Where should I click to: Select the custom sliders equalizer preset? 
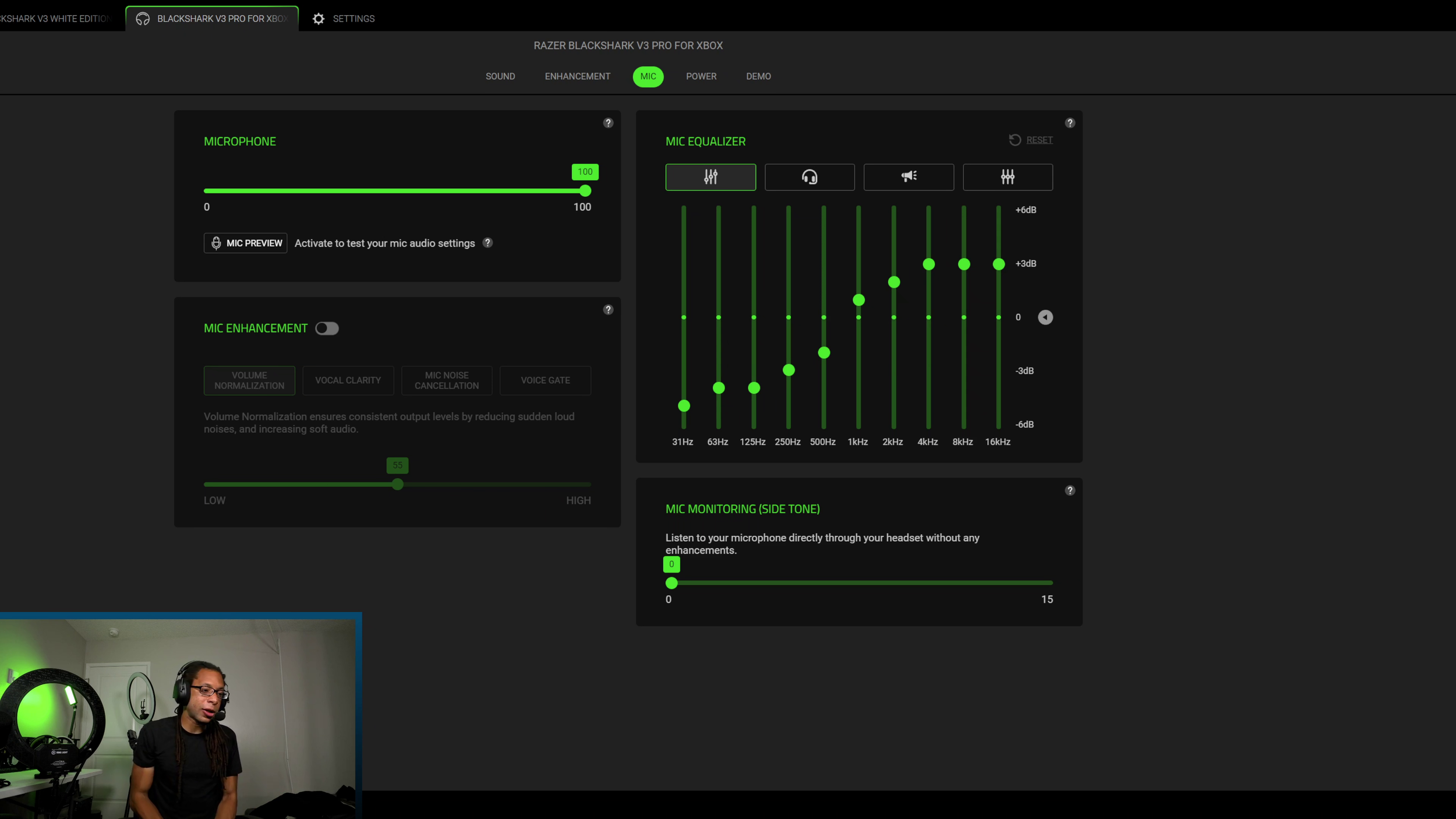[x=1008, y=176]
